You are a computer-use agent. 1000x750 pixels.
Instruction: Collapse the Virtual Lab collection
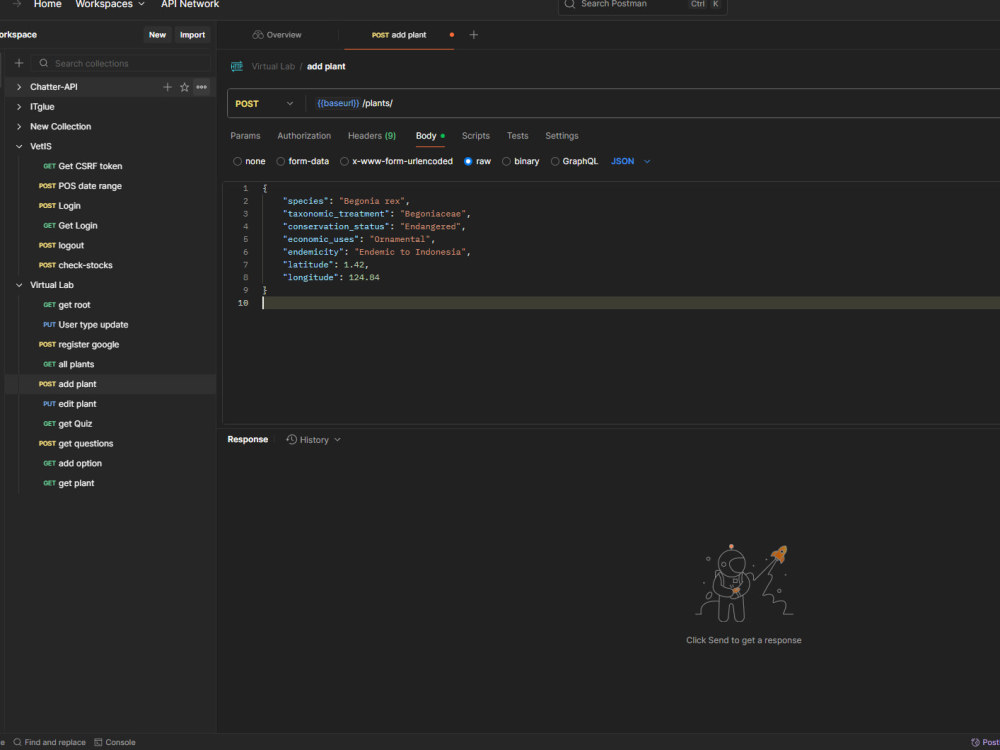19,285
